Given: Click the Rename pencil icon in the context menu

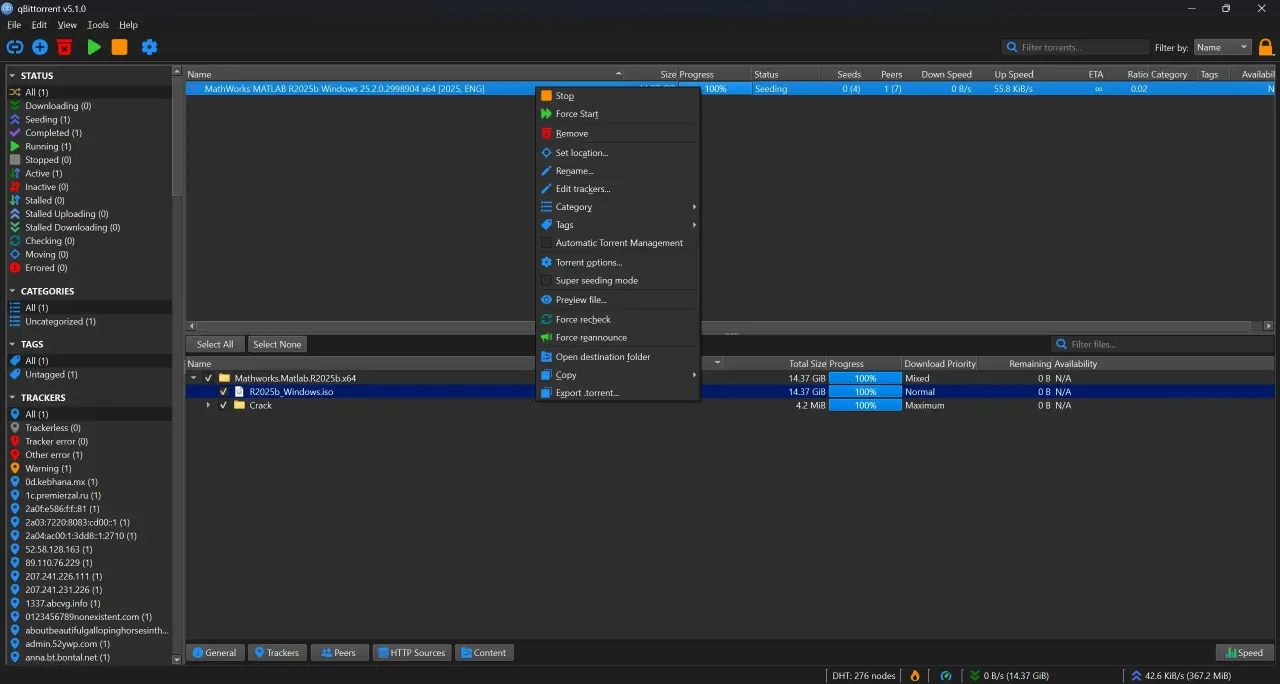Looking at the screenshot, I should tap(546, 171).
